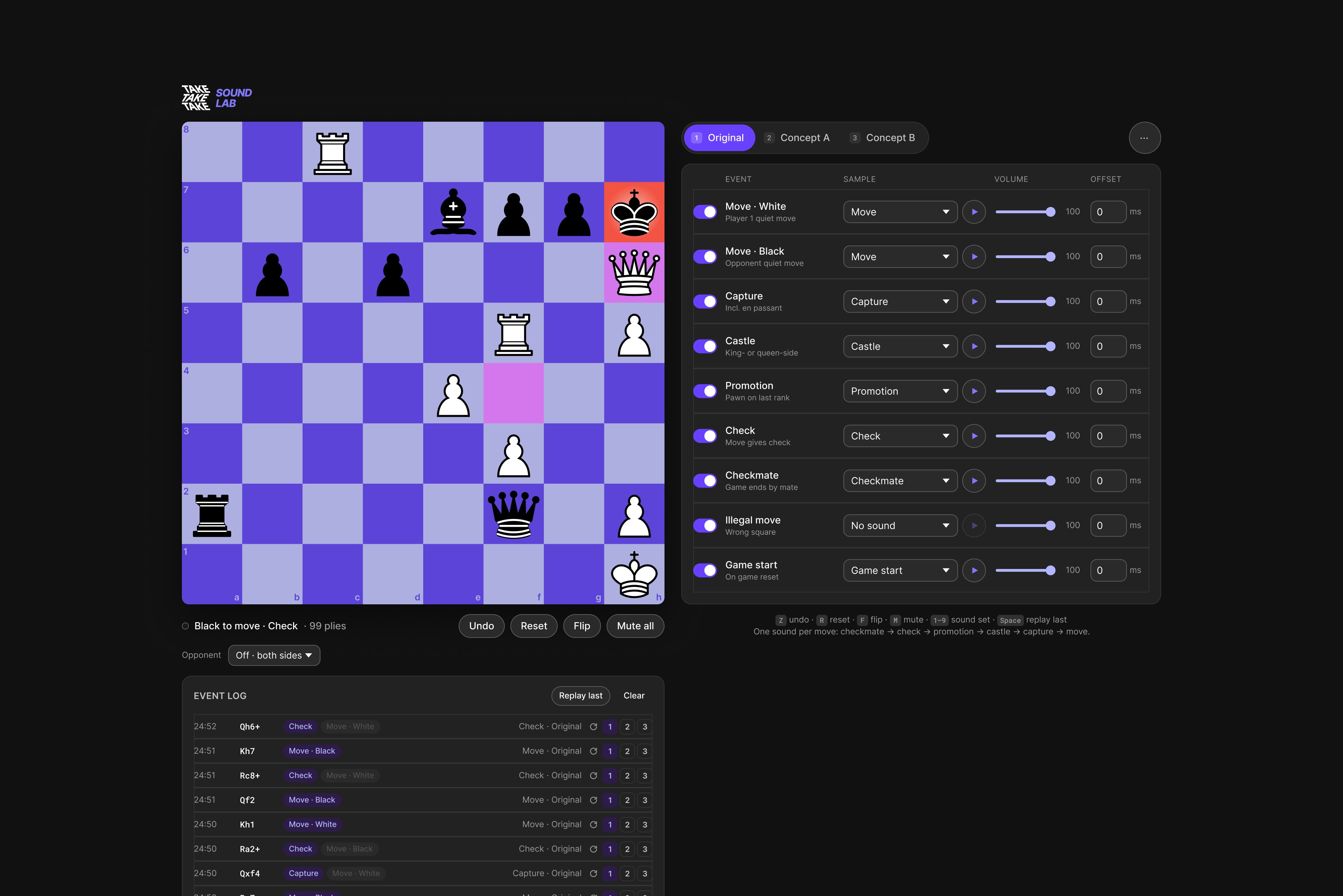The height and width of the screenshot is (896, 1343).
Task: Open the Checkmate sample dropdown
Action: coord(900,481)
